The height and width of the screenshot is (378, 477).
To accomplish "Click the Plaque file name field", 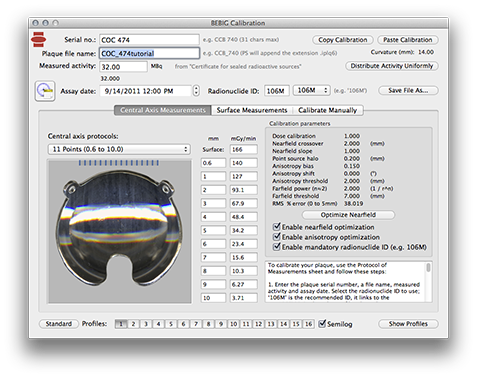I will click(x=149, y=53).
